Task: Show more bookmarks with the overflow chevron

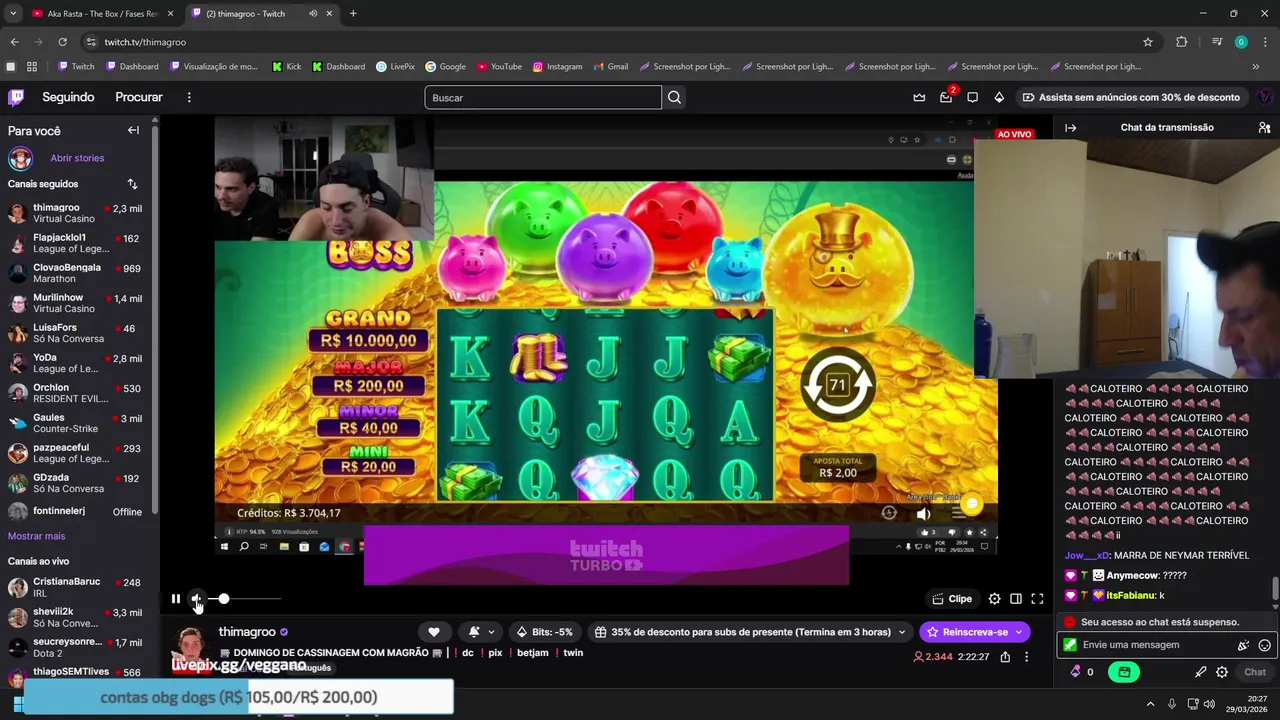Action: click(x=1256, y=67)
